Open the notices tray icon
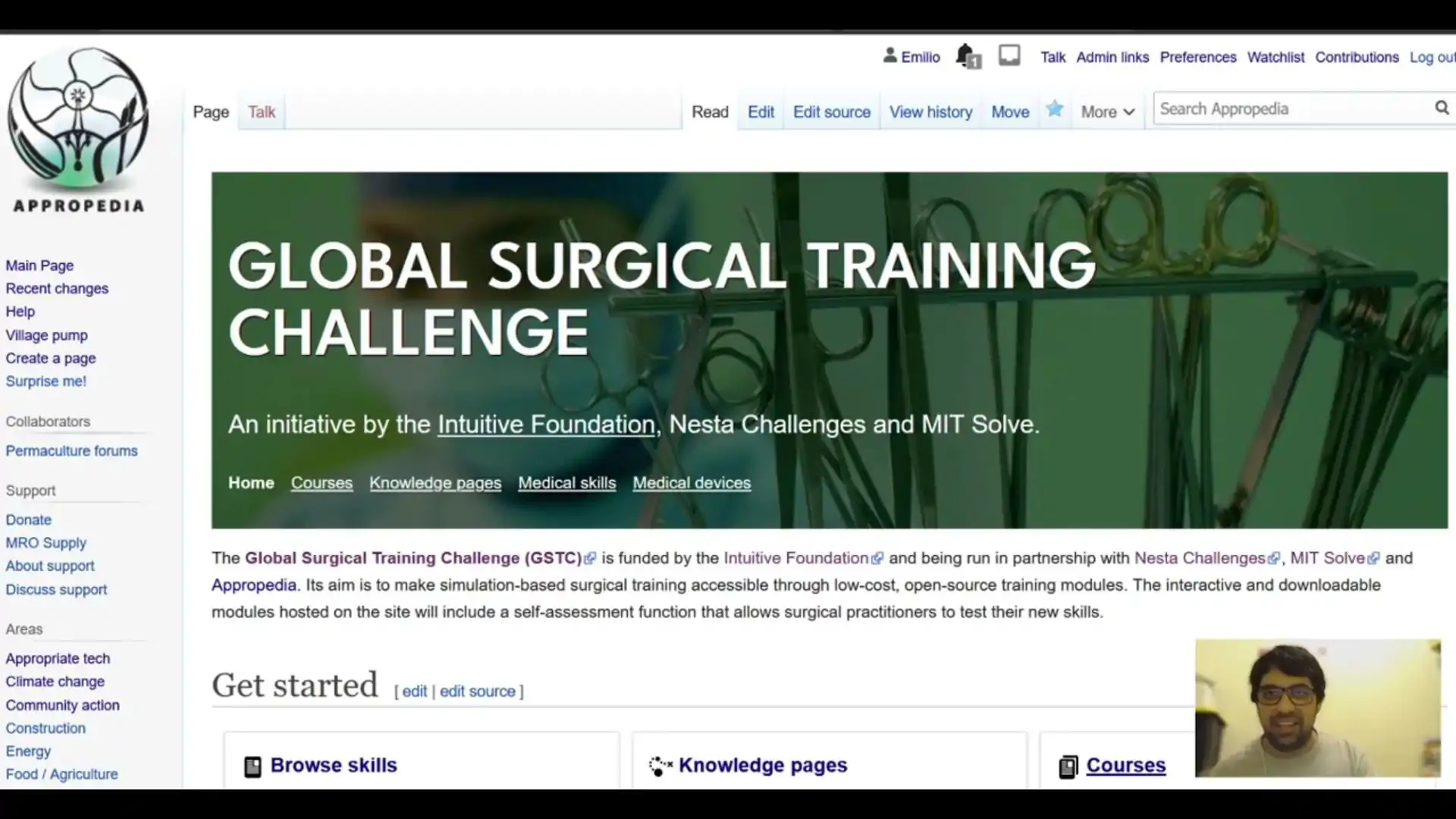1456x819 pixels. click(1009, 55)
